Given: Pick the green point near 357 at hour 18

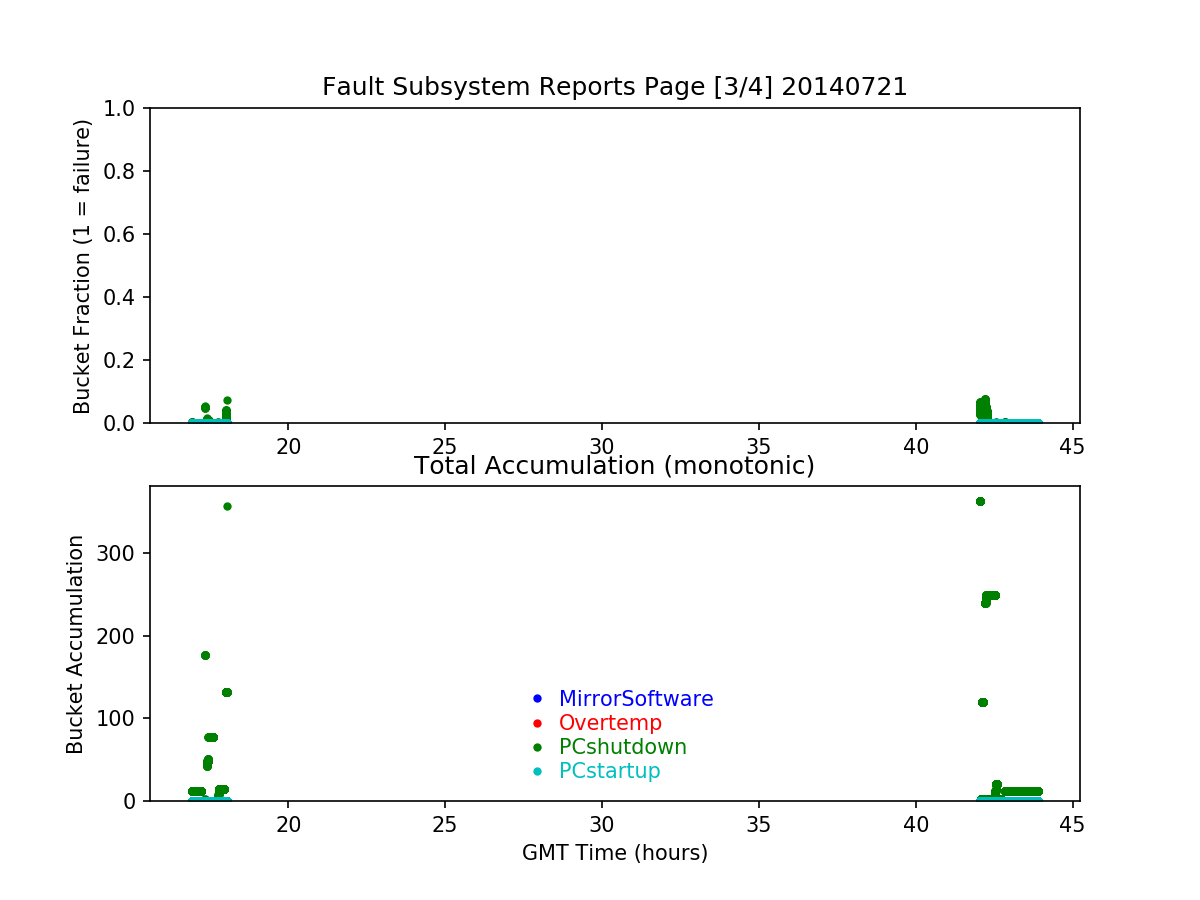Looking at the screenshot, I should pyautogui.click(x=227, y=506).
